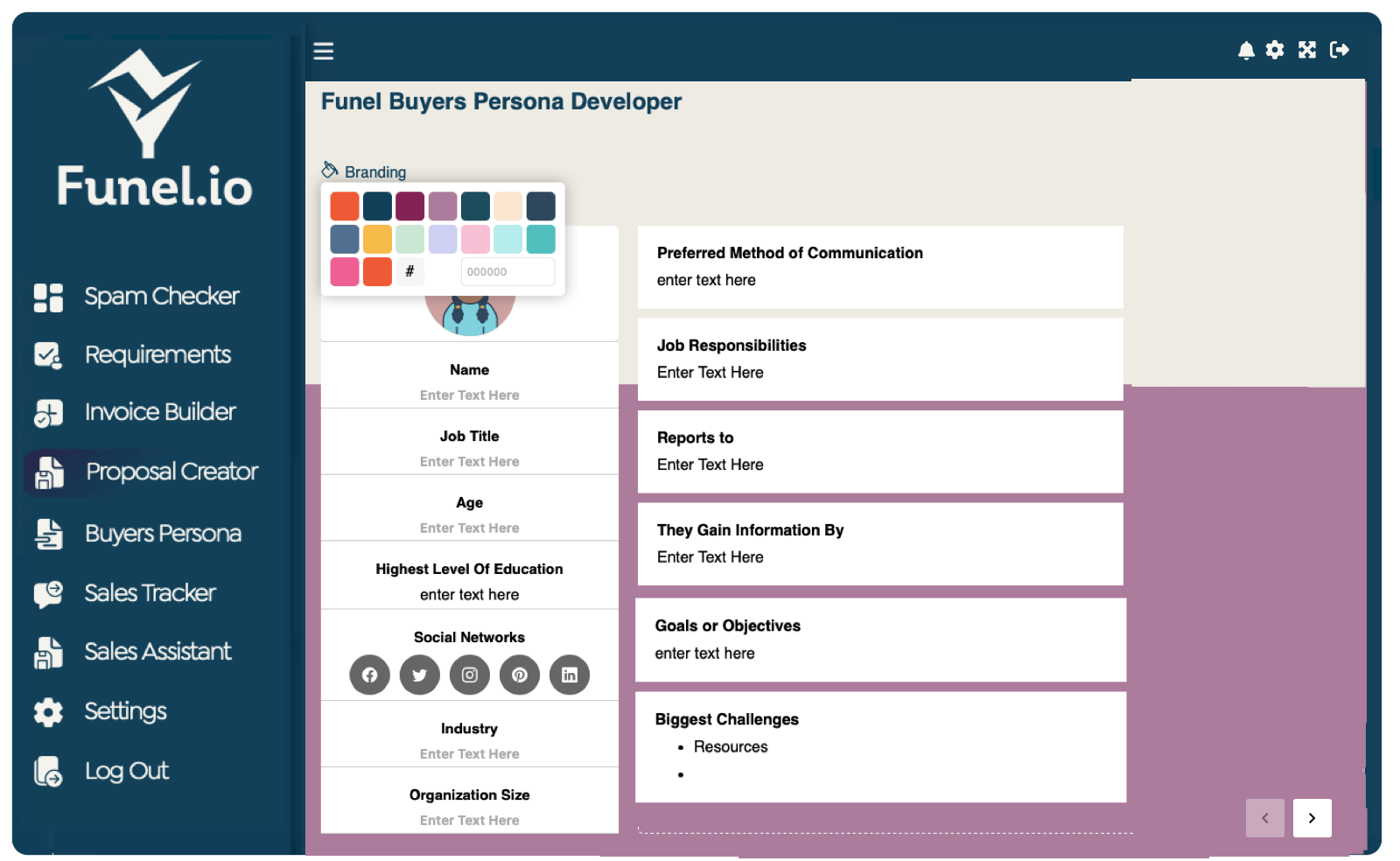Image resolution: width=1400 pixels, height=861 pixels.
Task: Click the sign-out arrow icon in top bar
Action: pyautogui.click(x=1340, y=50)
